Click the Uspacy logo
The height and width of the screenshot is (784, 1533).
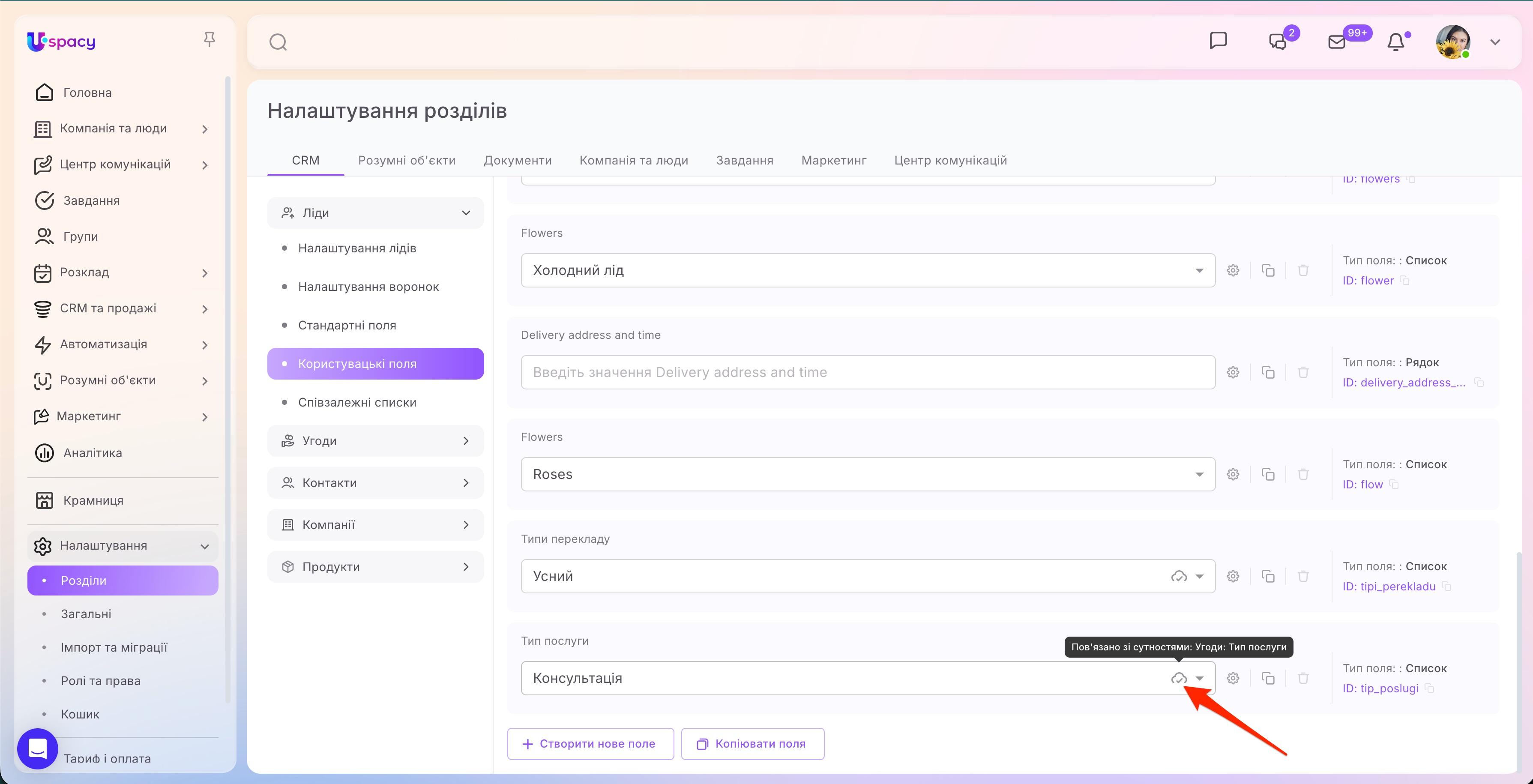[x=61, y=41]
